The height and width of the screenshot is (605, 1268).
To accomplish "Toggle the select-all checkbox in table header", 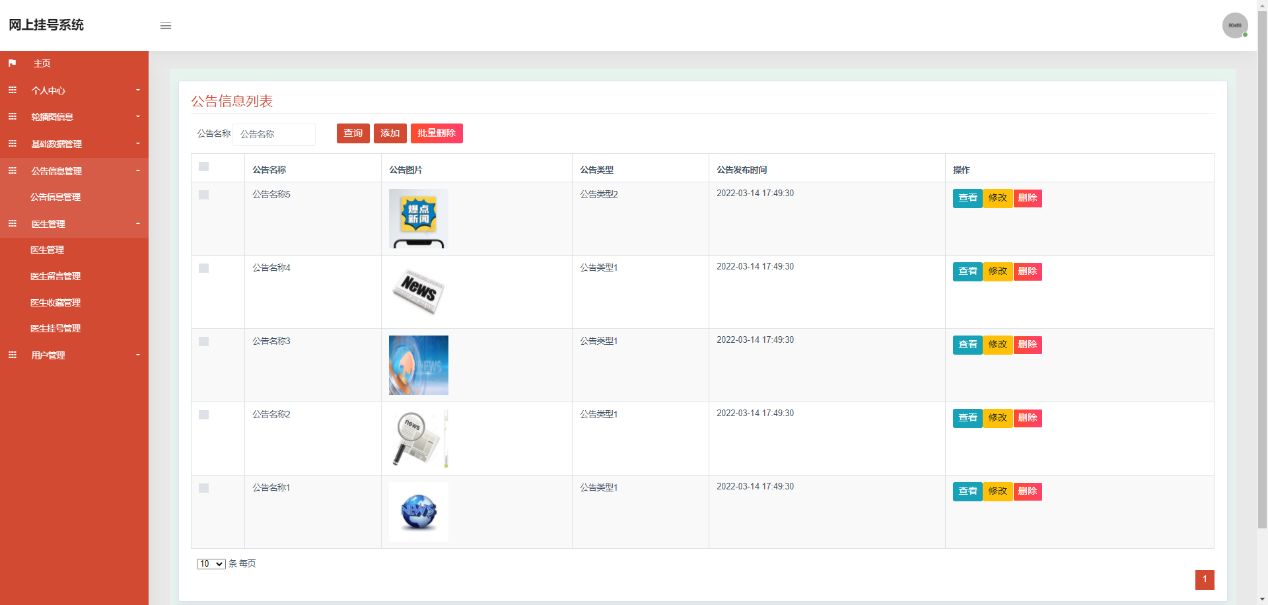I will click(204, 167).
